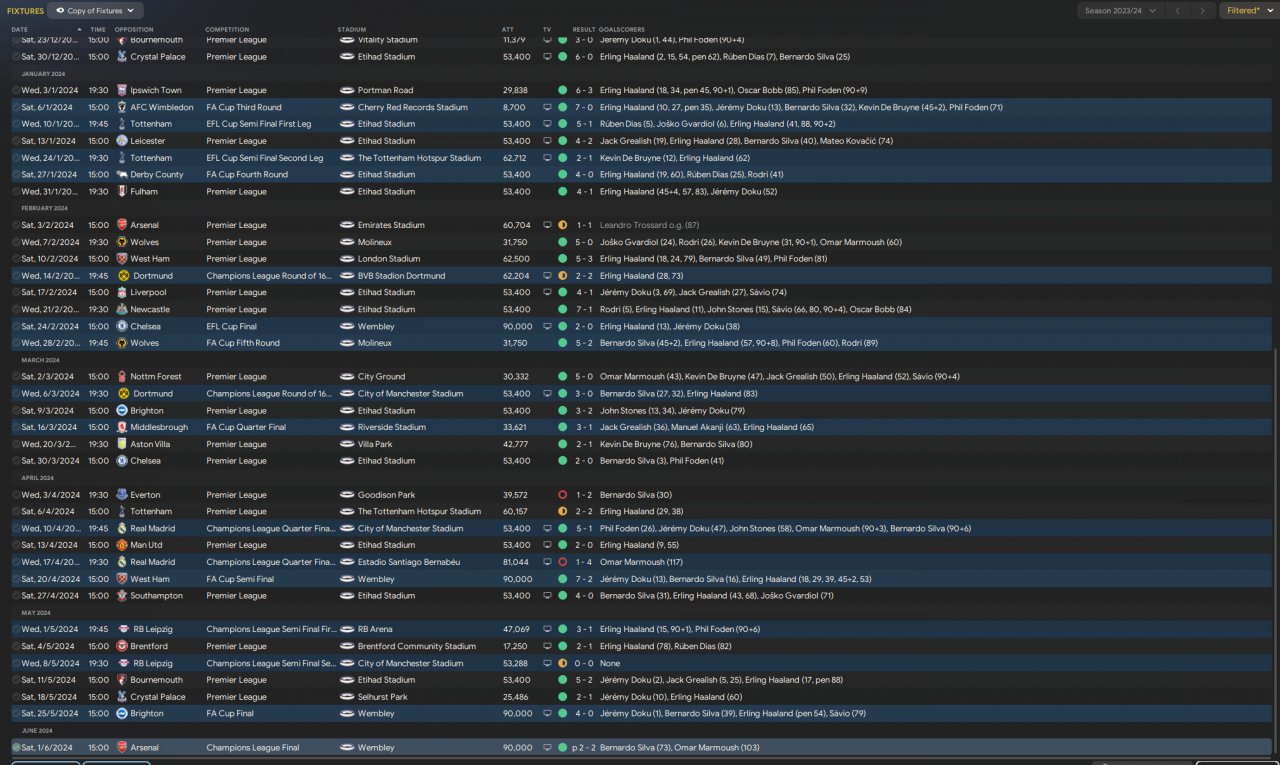
Task: Click the Liverpool club badge
Action: pyautogui.click(x=122, y=293)
